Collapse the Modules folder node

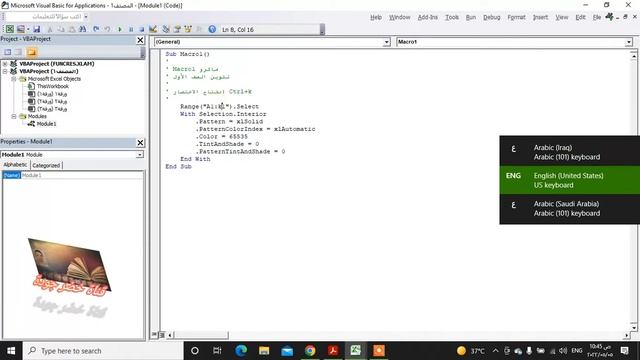(13, 116)
